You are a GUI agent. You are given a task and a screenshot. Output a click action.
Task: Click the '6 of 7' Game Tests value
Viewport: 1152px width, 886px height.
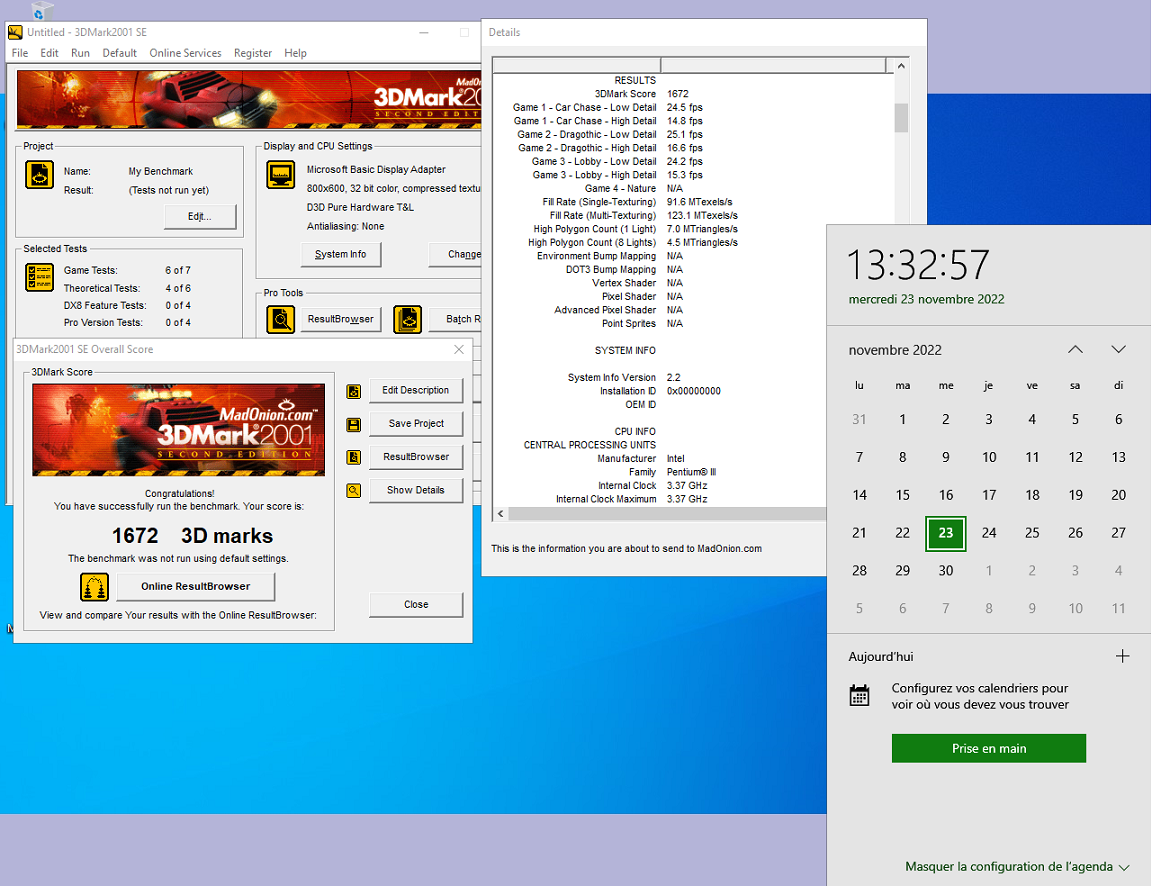(178, 270)
